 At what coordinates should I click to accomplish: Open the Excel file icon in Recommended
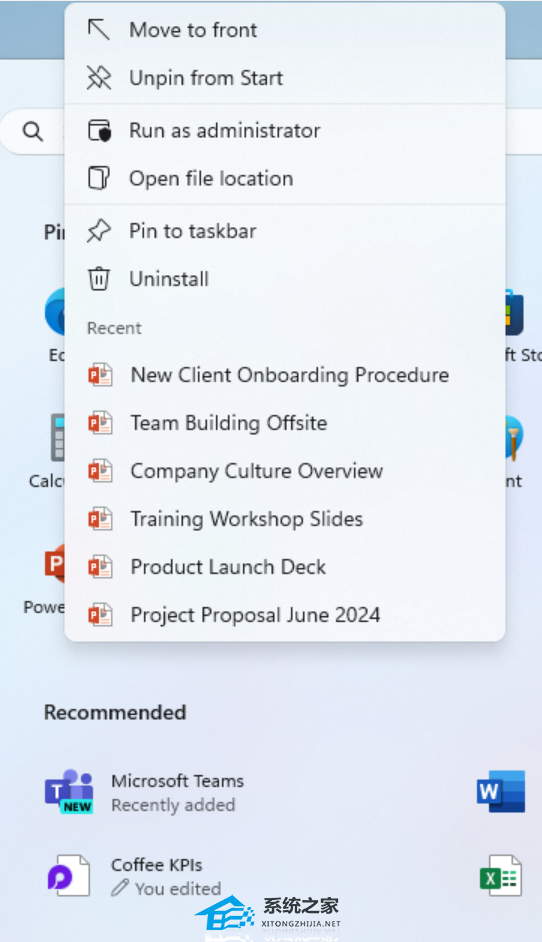[501, 875]
